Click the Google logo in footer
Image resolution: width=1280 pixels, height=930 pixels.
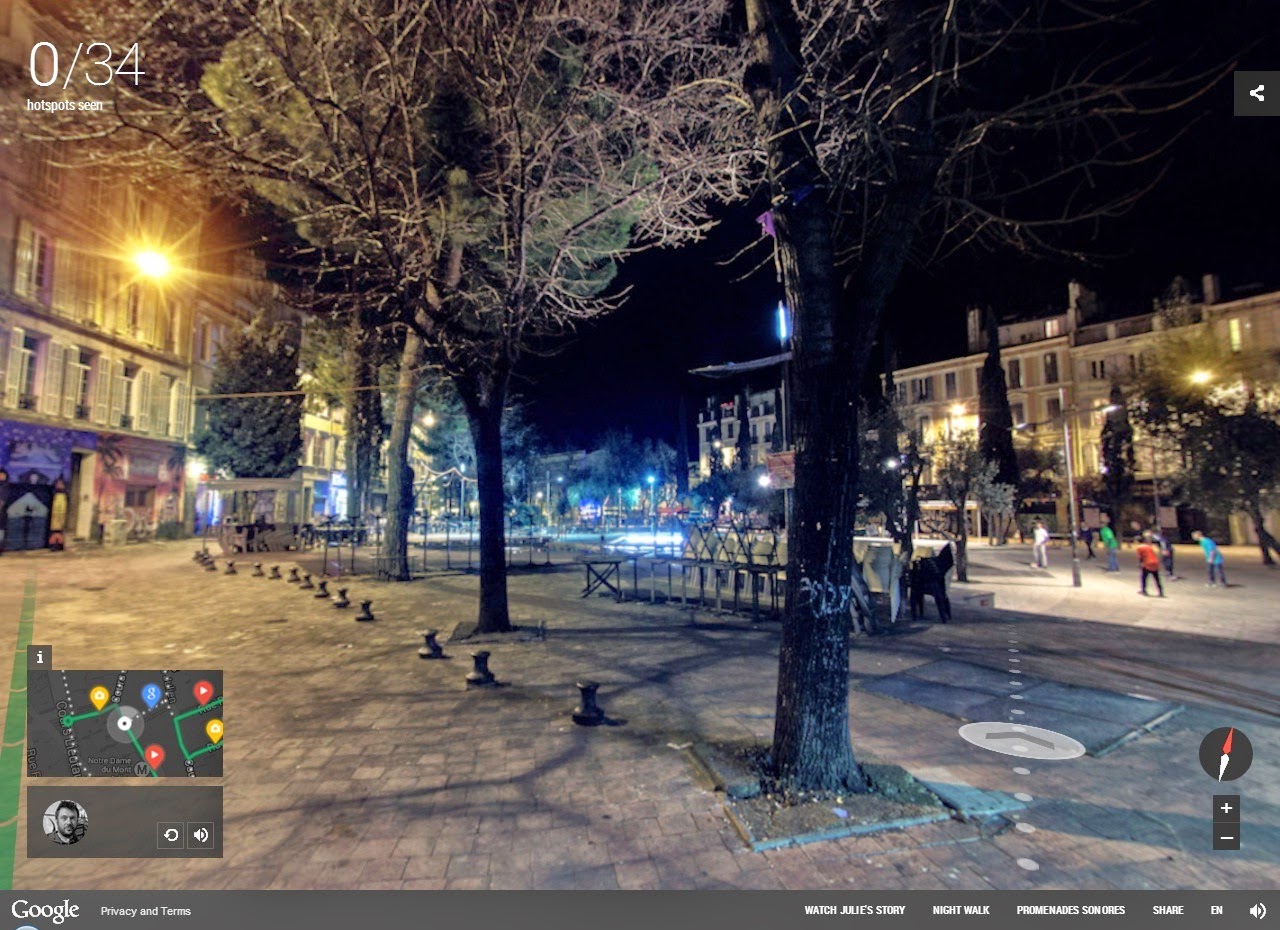click(x=45, y=910)
